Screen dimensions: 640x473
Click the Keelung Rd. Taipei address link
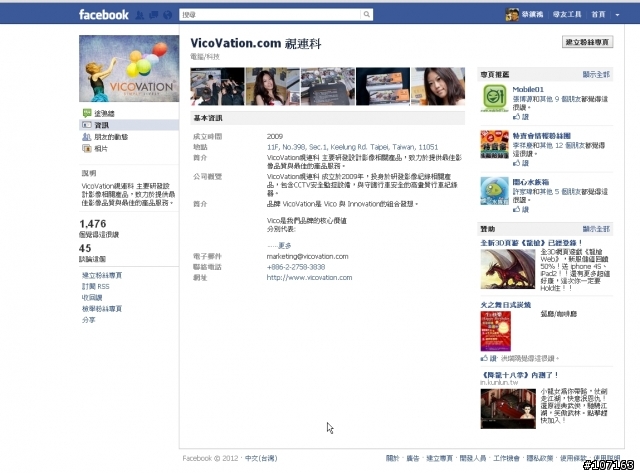(352, 147)
